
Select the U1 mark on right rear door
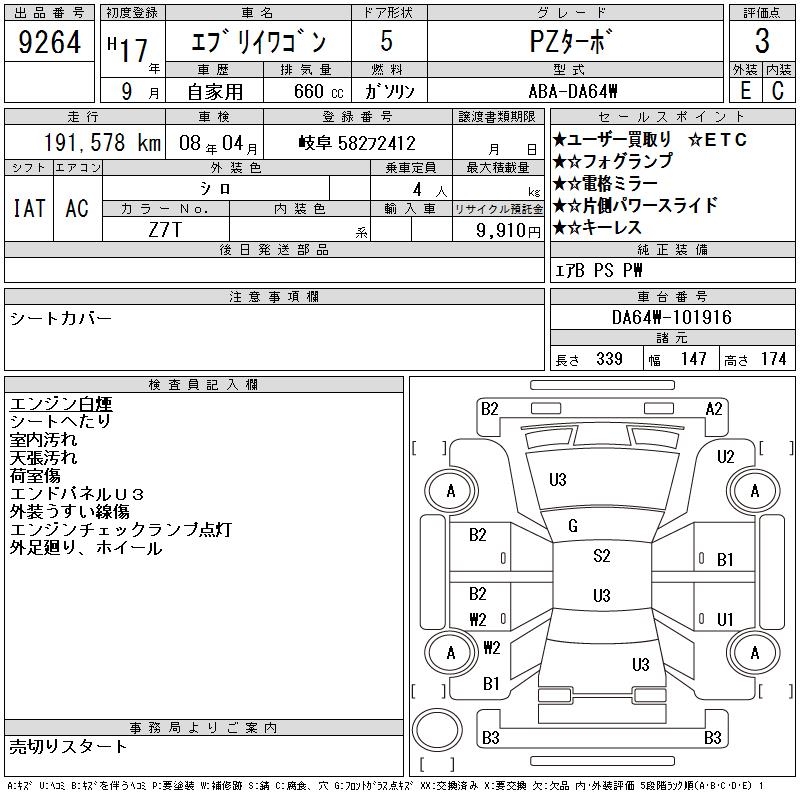[x=726, y=620]
